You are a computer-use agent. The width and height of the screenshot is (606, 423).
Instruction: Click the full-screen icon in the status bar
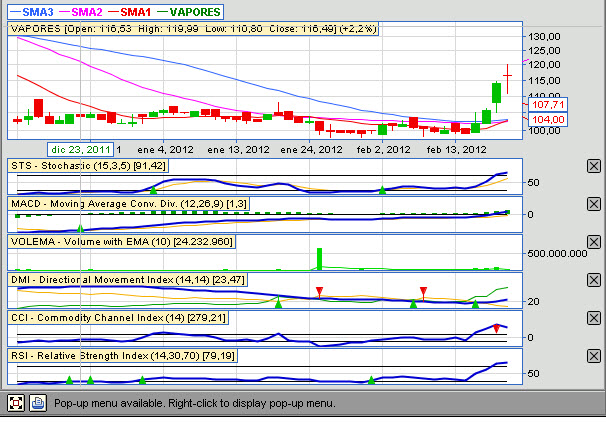coord(16,403)
